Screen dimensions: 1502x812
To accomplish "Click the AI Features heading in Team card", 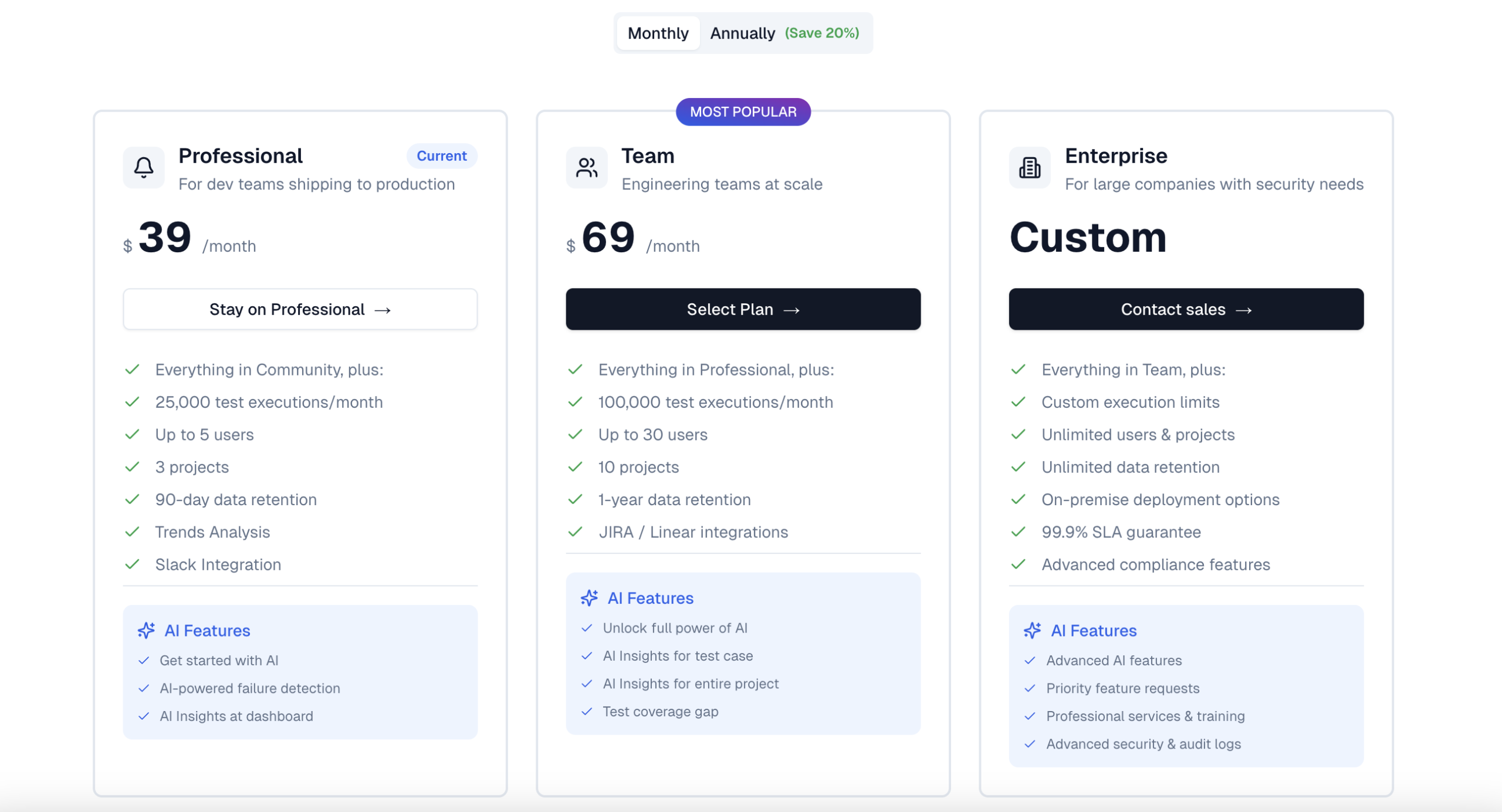I will (x=650, y=598).
